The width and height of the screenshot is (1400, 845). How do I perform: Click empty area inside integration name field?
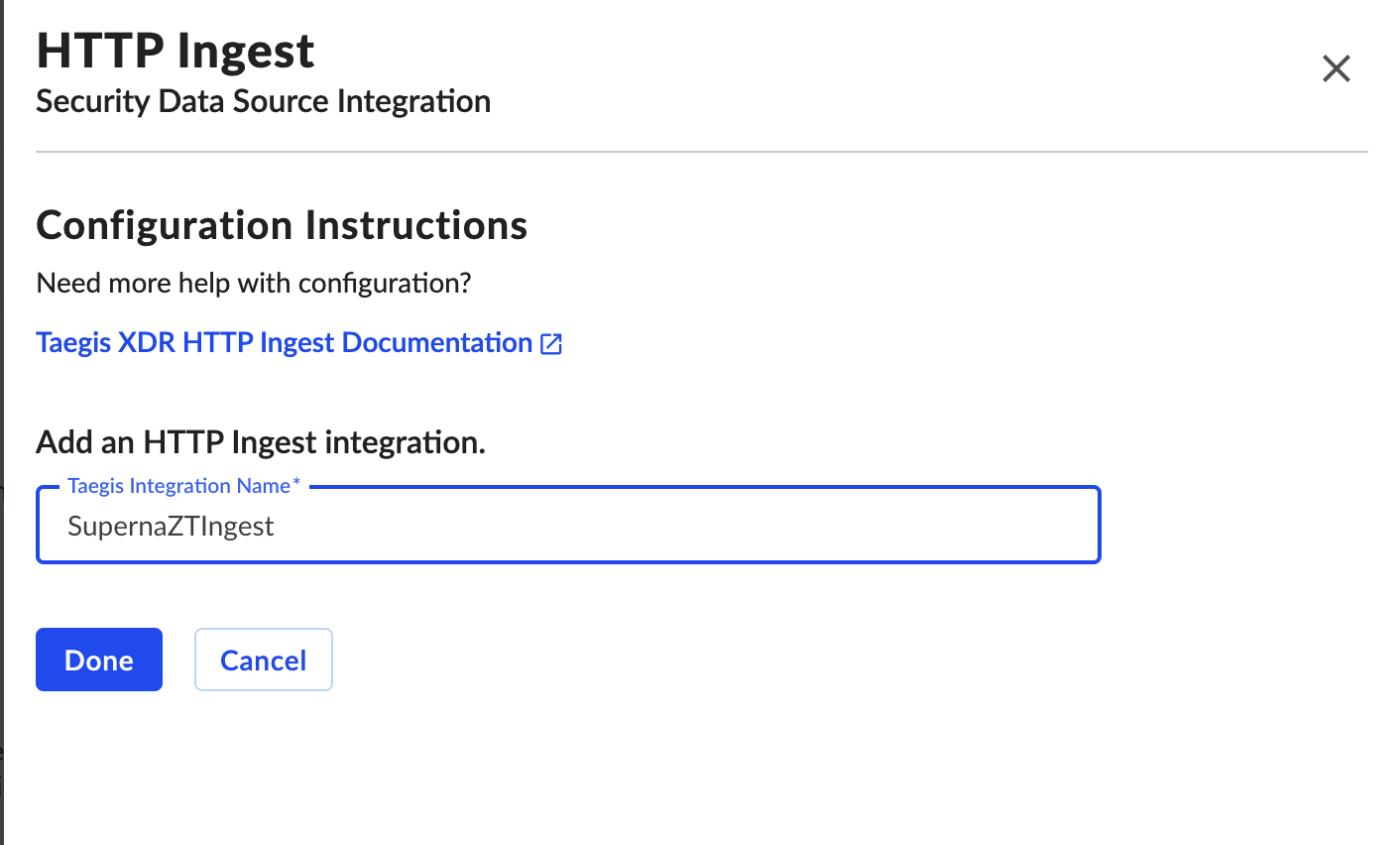click(694, 527)
